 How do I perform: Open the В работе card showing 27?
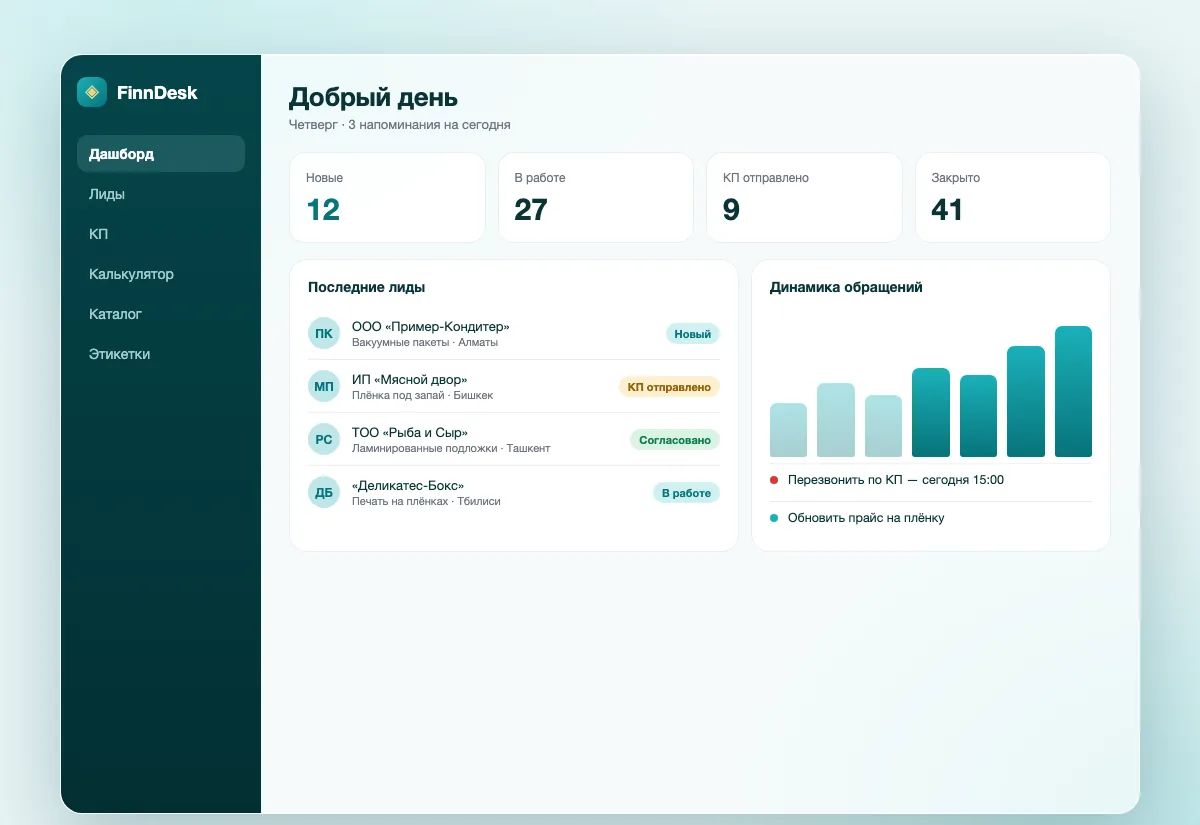(x=596, y=197)
